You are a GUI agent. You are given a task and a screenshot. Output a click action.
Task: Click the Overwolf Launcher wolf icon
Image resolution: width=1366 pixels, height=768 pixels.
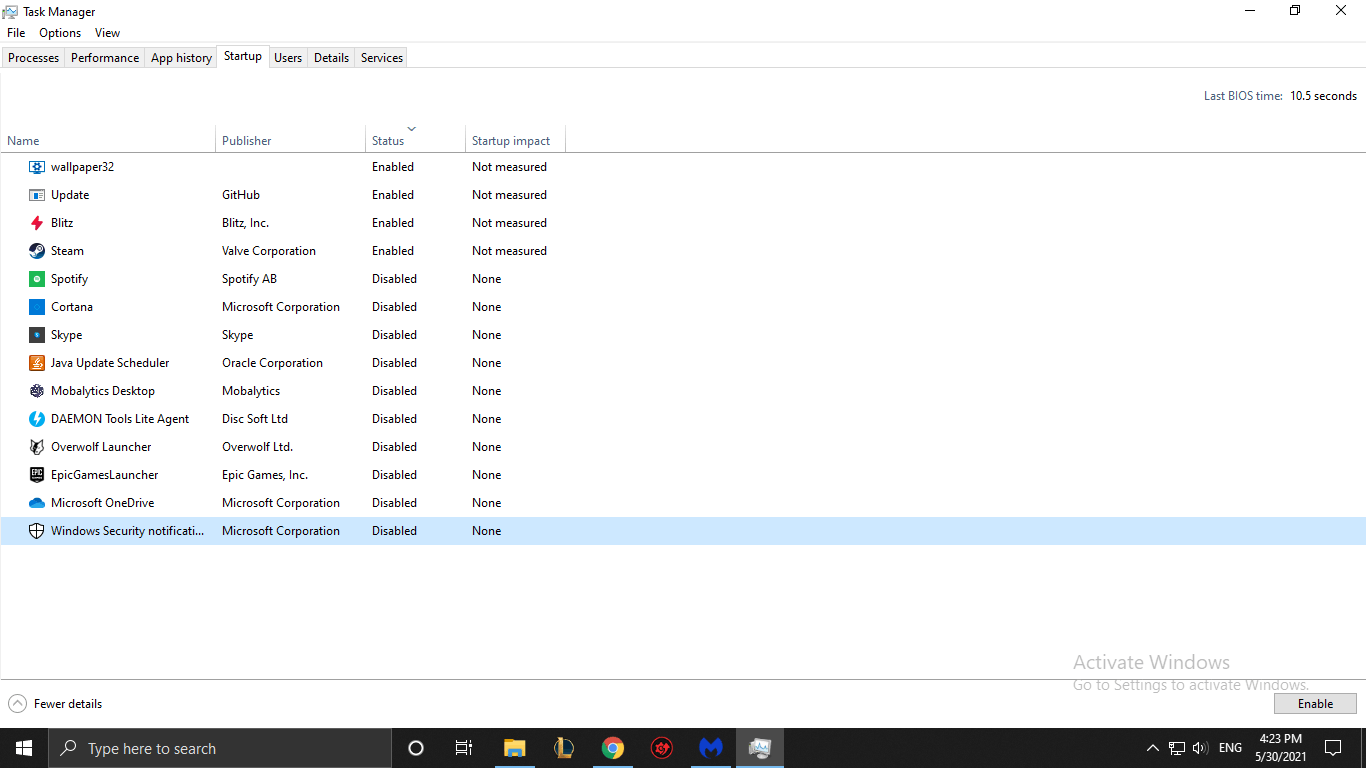tap(36, 446)
